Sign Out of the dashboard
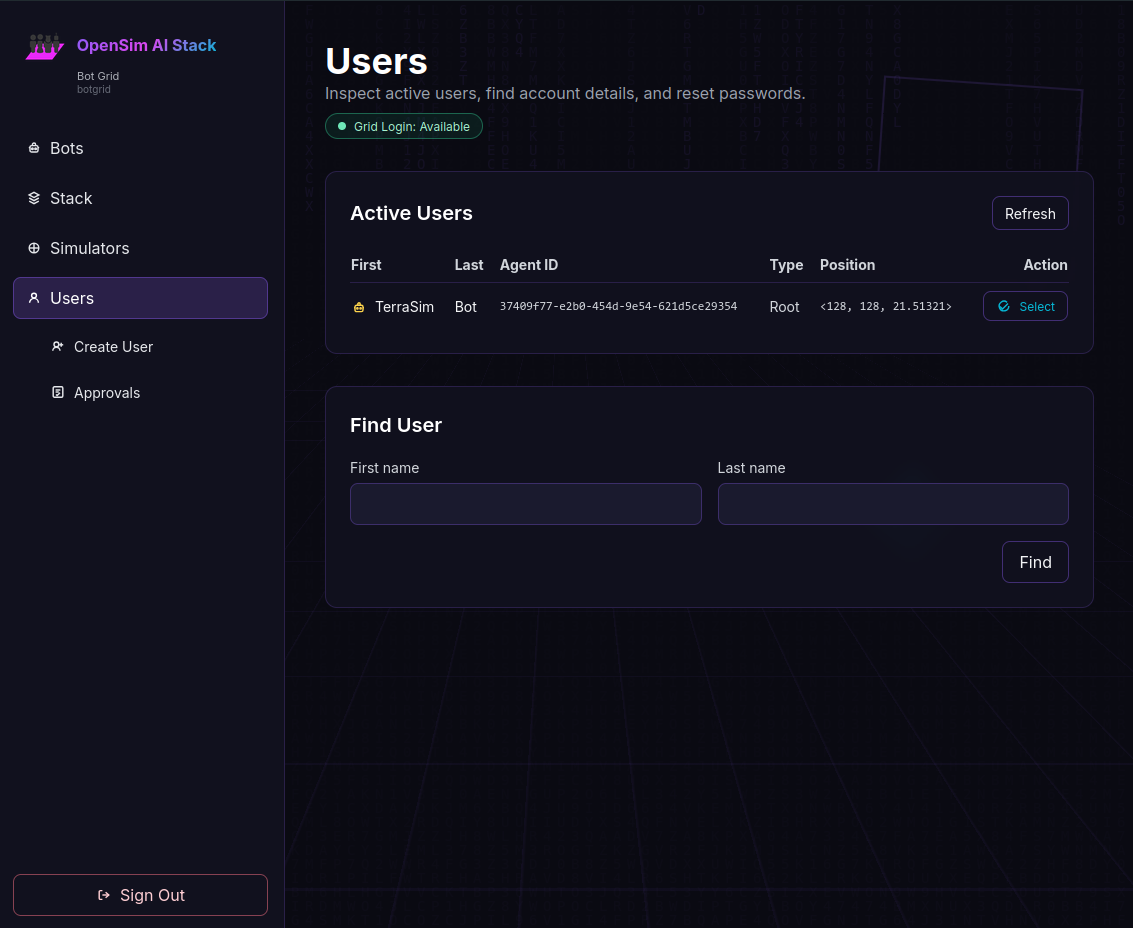The image size is (1133, 928). pos(140,895)
